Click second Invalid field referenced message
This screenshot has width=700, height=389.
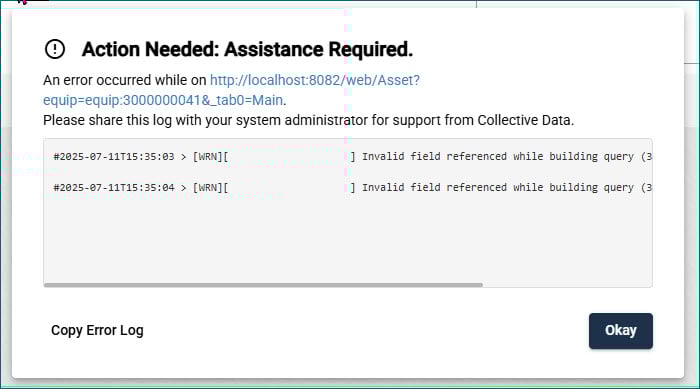(507, 188)
